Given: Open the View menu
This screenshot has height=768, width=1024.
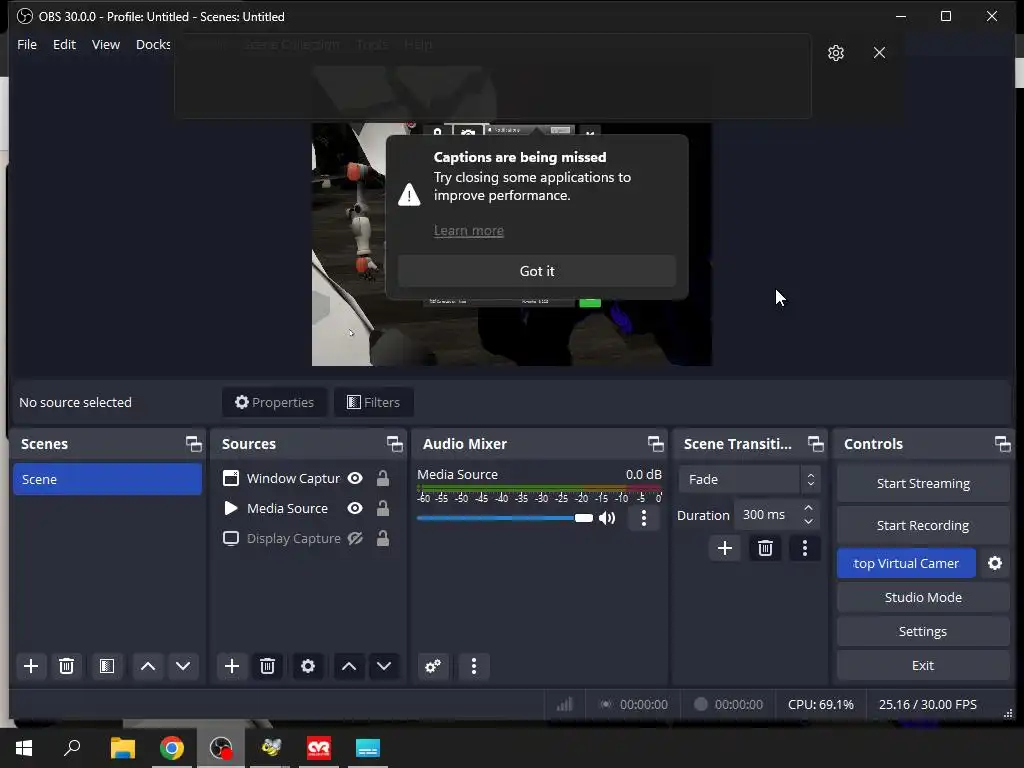Looking at the screenshot, I should click(106, 44).
